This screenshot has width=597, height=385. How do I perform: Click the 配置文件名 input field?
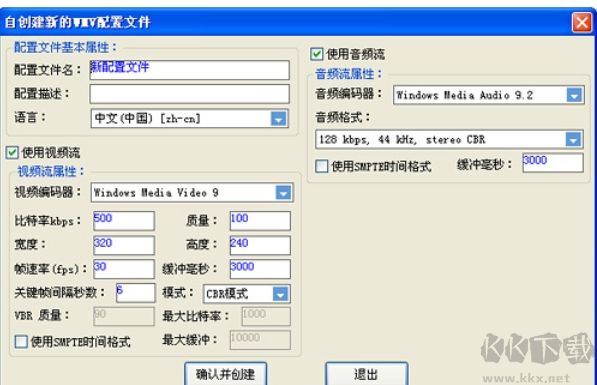pyautogui.click(x=190, y=70)
